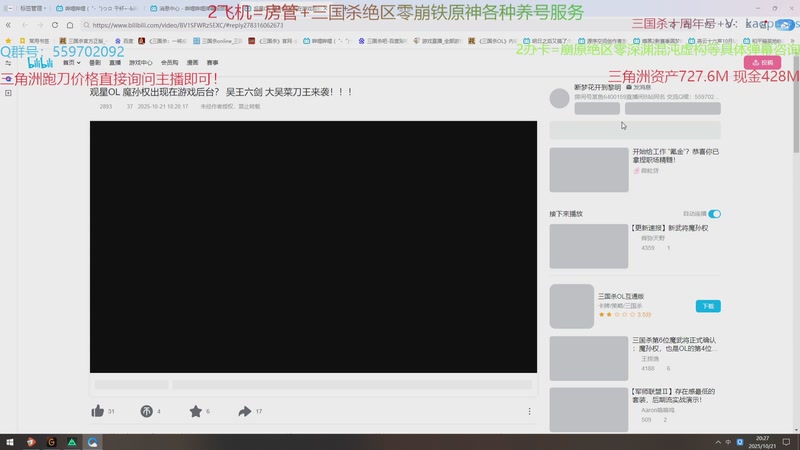The height and width of the screenshot is (450, 800).
Task: Favorite the video with the star icon
Action: point(195,411)
